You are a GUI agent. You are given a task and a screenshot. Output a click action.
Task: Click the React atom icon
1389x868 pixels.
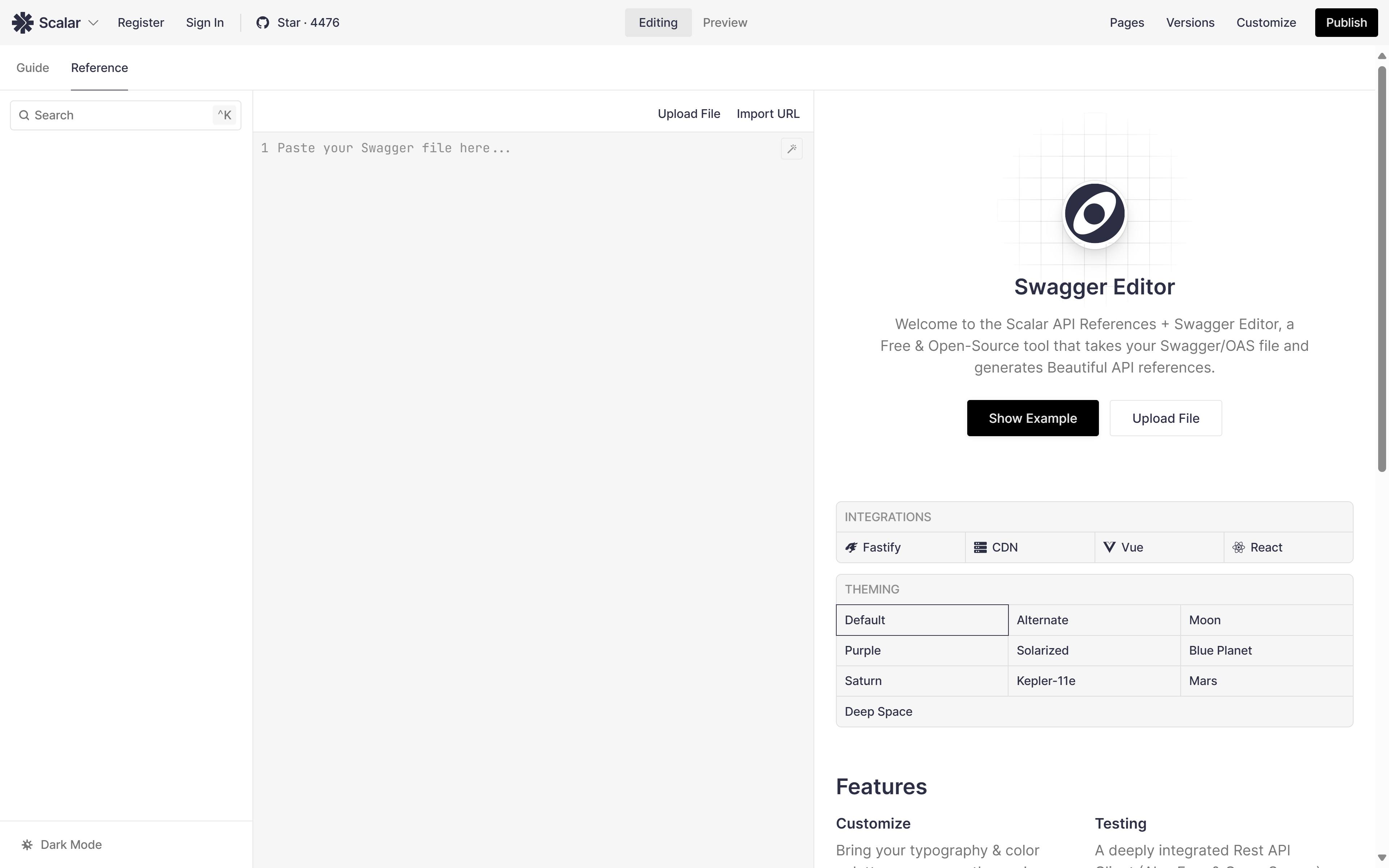click(1239, 548)
